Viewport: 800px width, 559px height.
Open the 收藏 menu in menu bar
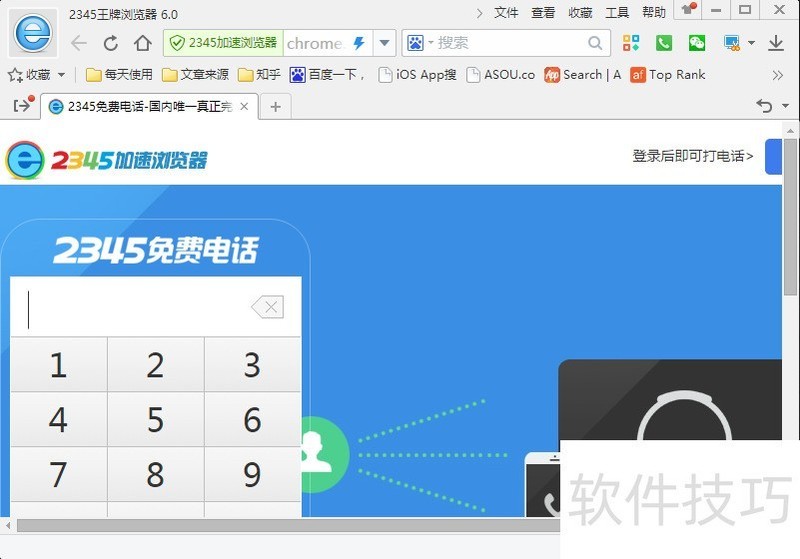point(580,12)
